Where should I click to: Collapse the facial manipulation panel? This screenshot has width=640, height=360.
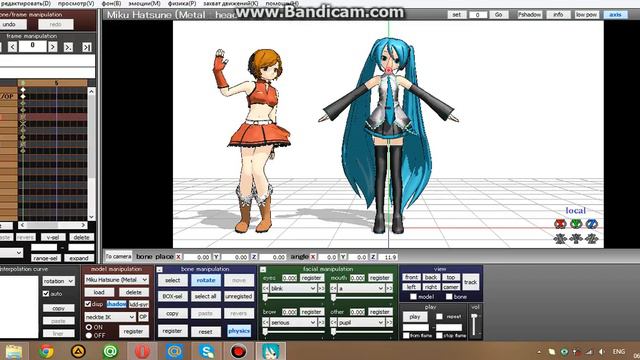pyautogui.click(x=263, y=269)
